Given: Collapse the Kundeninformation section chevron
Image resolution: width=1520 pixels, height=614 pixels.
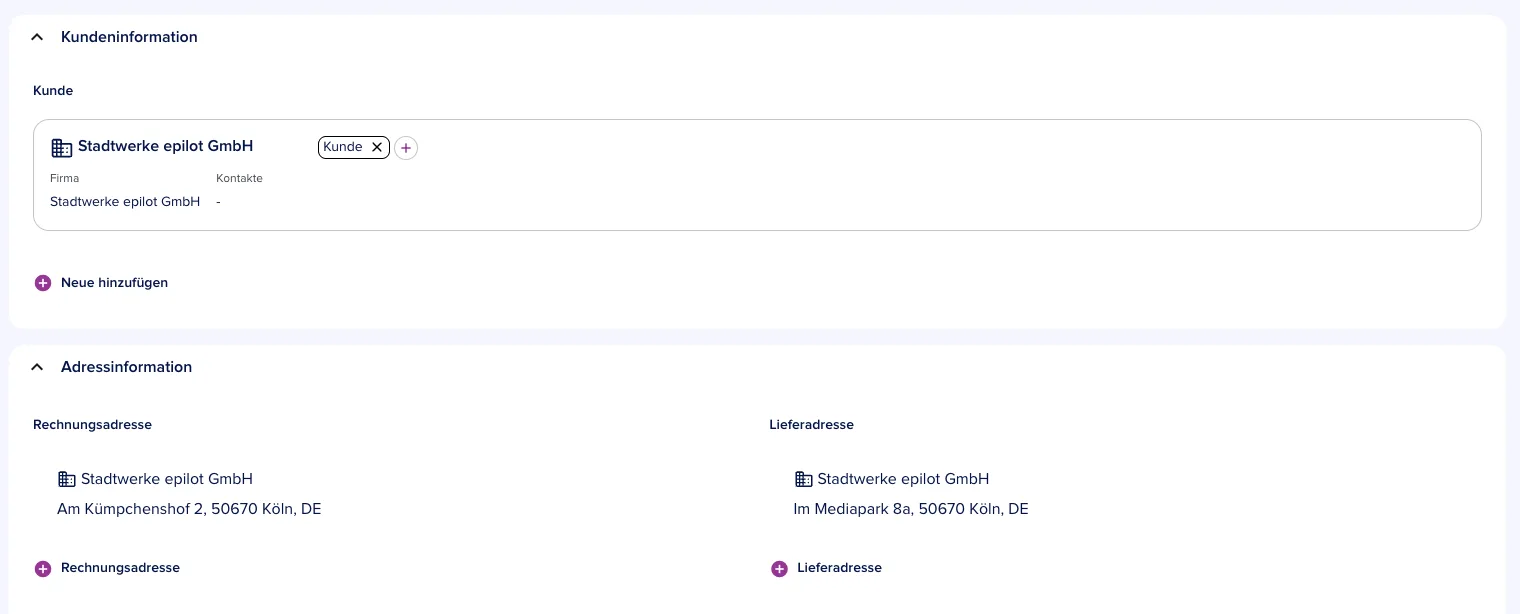Looking at the screenshot, I should 37,37.
